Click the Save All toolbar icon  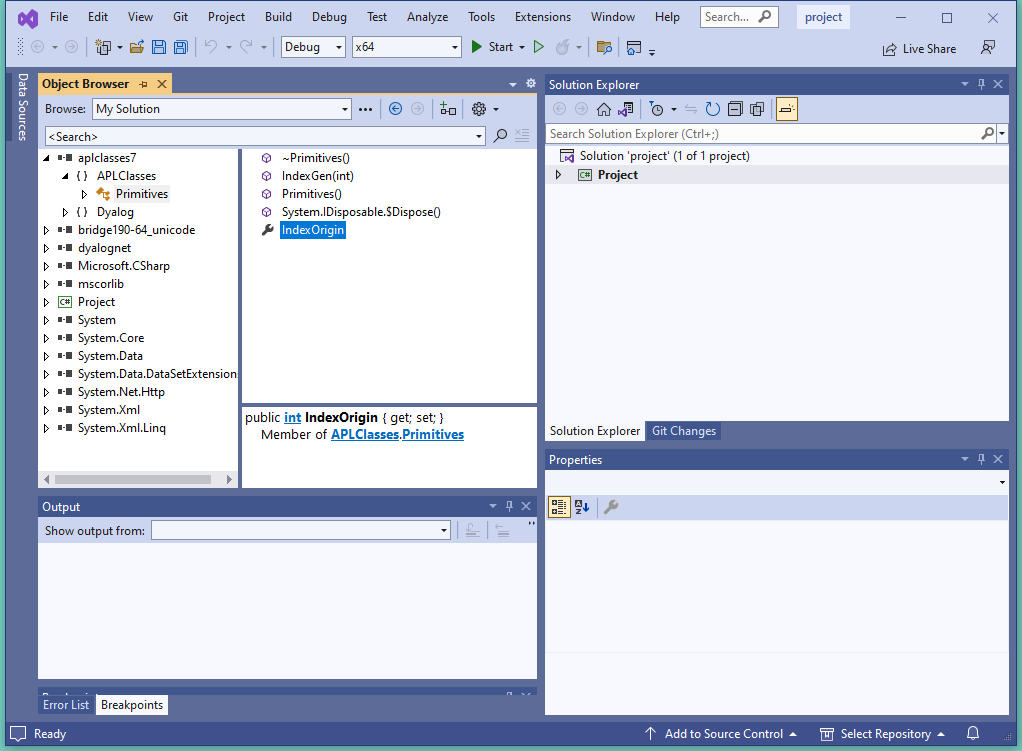click(x=180, y=47)
